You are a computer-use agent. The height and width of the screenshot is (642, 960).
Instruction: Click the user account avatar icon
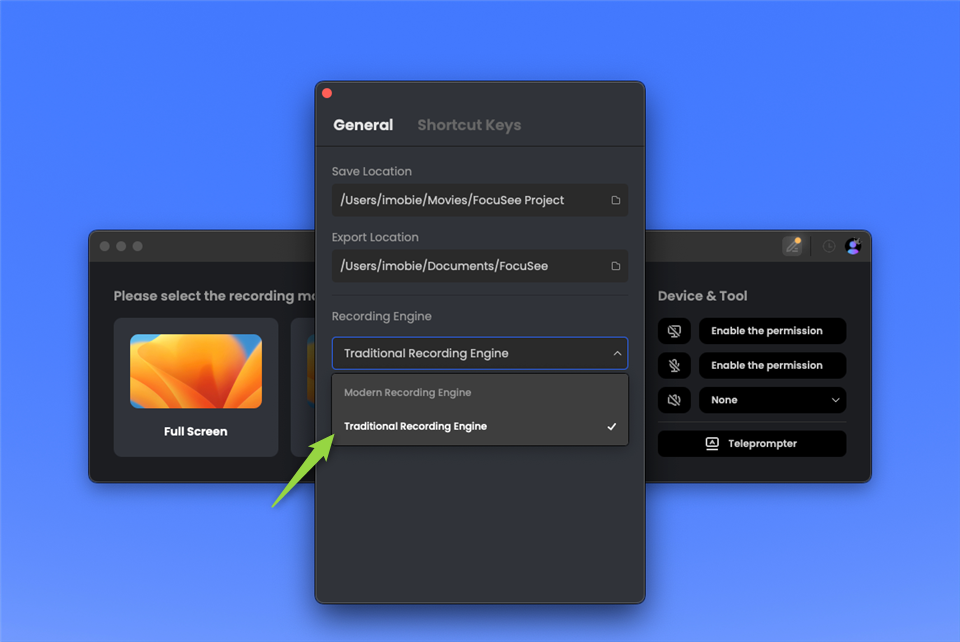coord(855,245)
